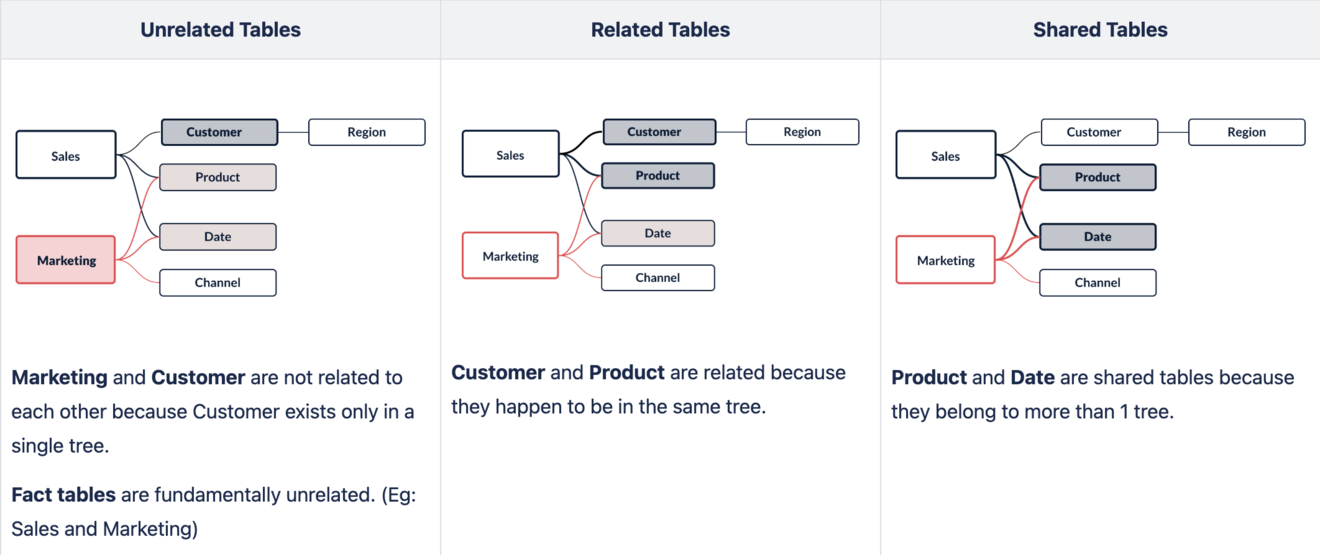The width and height of the screenshot is (1320, 555).
Task: Choose the Channel node in Unrelated Tables diagram
Action: (218, 283)
